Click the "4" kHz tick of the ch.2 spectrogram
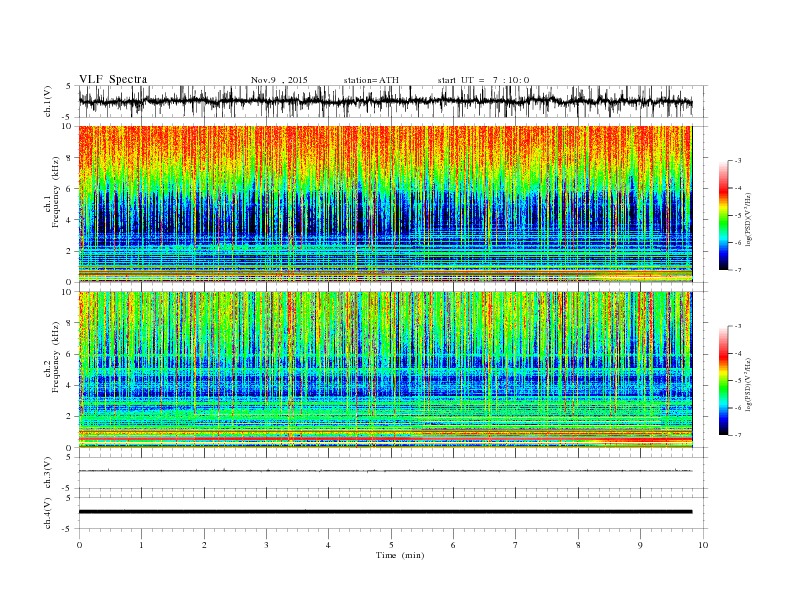 [x=69, y=385]
